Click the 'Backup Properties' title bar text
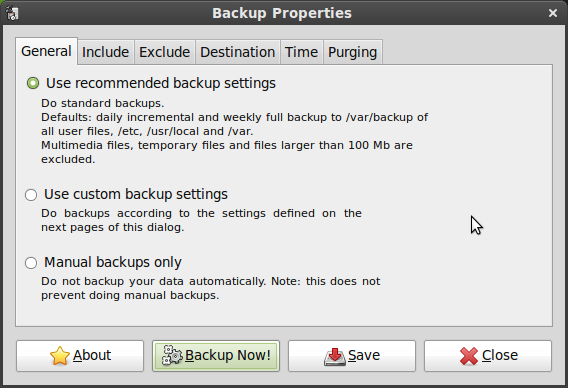This screenshot has width=568, height=388. (282, 13)
